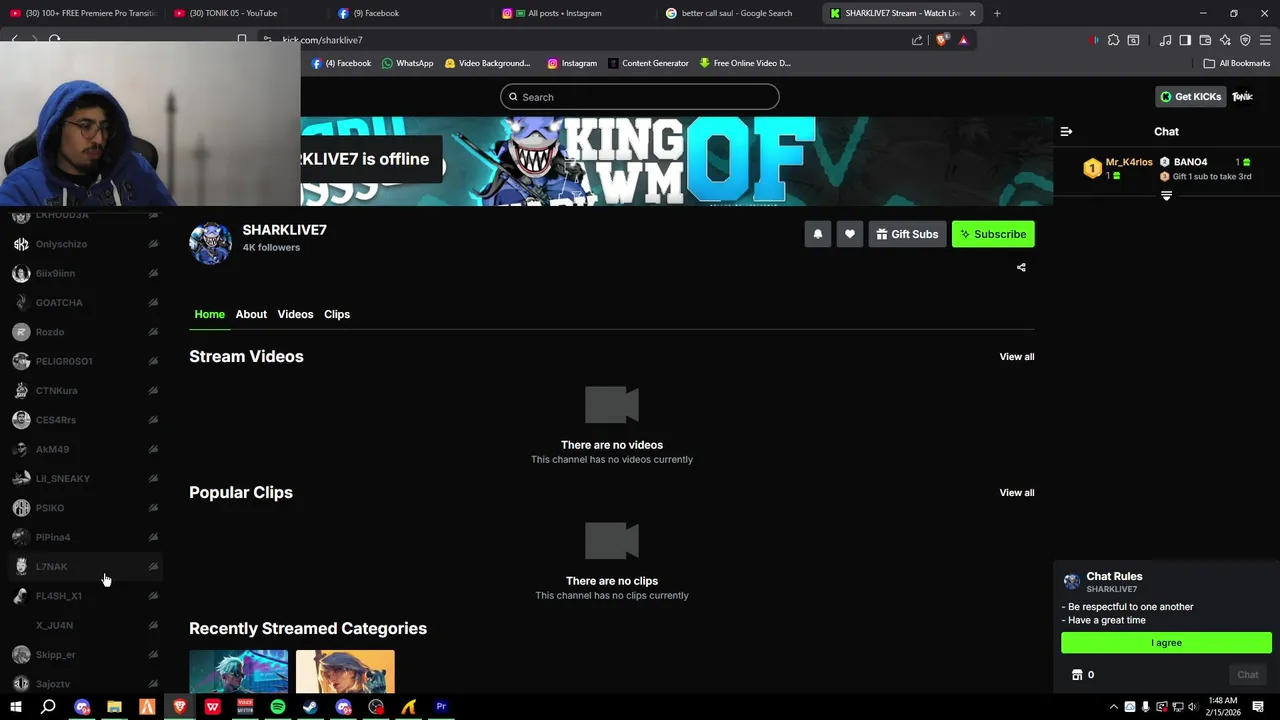This screenshot has height=720, width=1280.
Task: Click the SHARKLIVE7 channel avatar
Action: (210, 242)
